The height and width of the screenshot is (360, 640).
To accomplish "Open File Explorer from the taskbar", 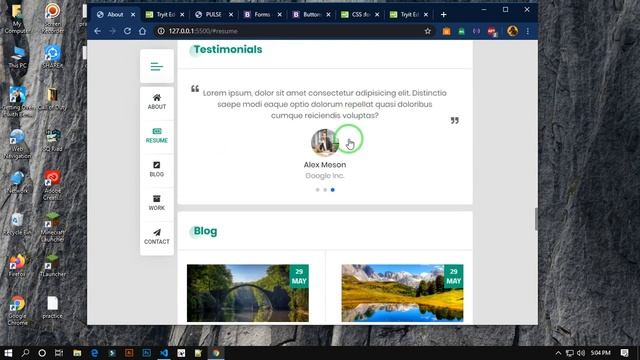I will click(77, 353).
